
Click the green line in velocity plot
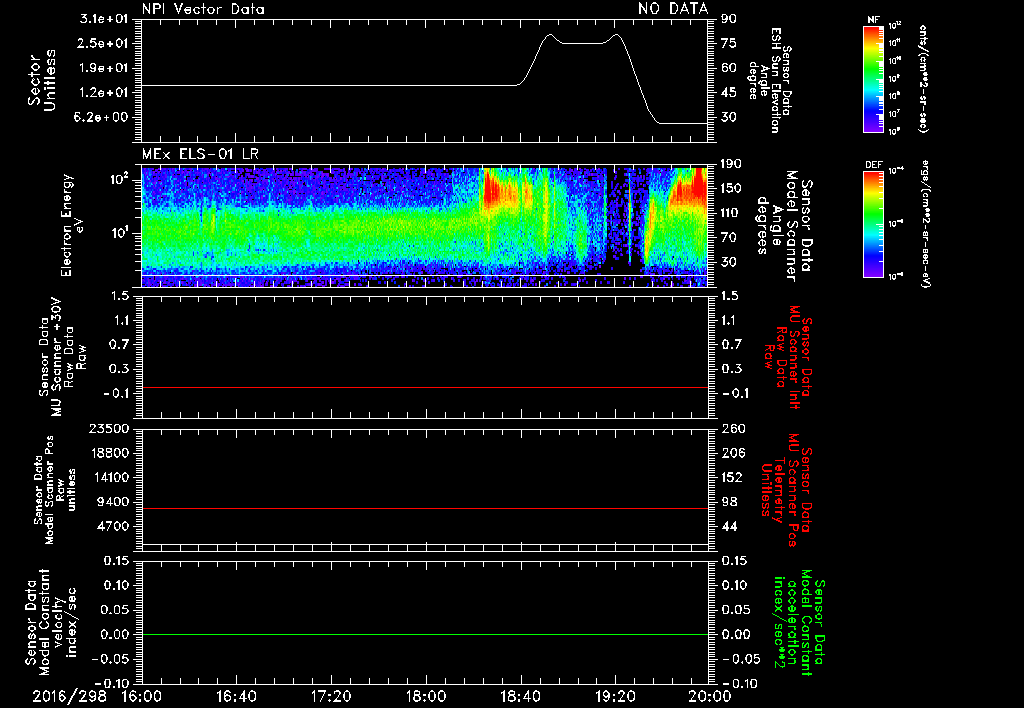(x=425, y=634)
